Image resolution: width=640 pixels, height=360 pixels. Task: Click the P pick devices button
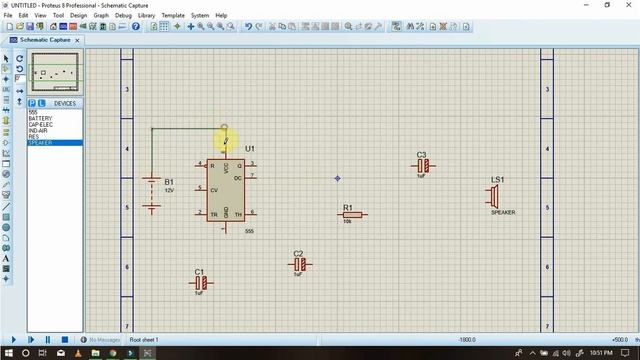pos(32,103)
